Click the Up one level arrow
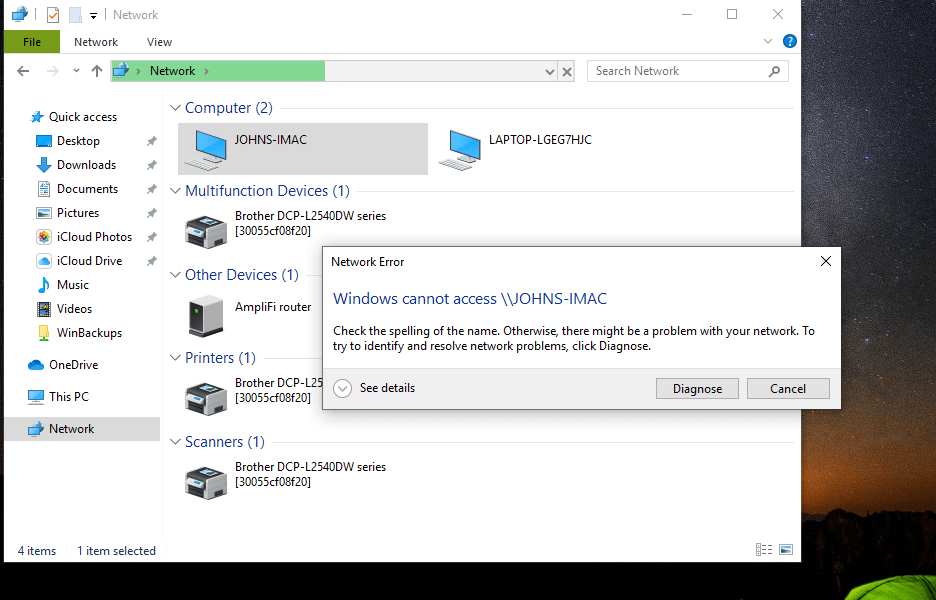This screenshot has height=600, width=936. point(96,71)
